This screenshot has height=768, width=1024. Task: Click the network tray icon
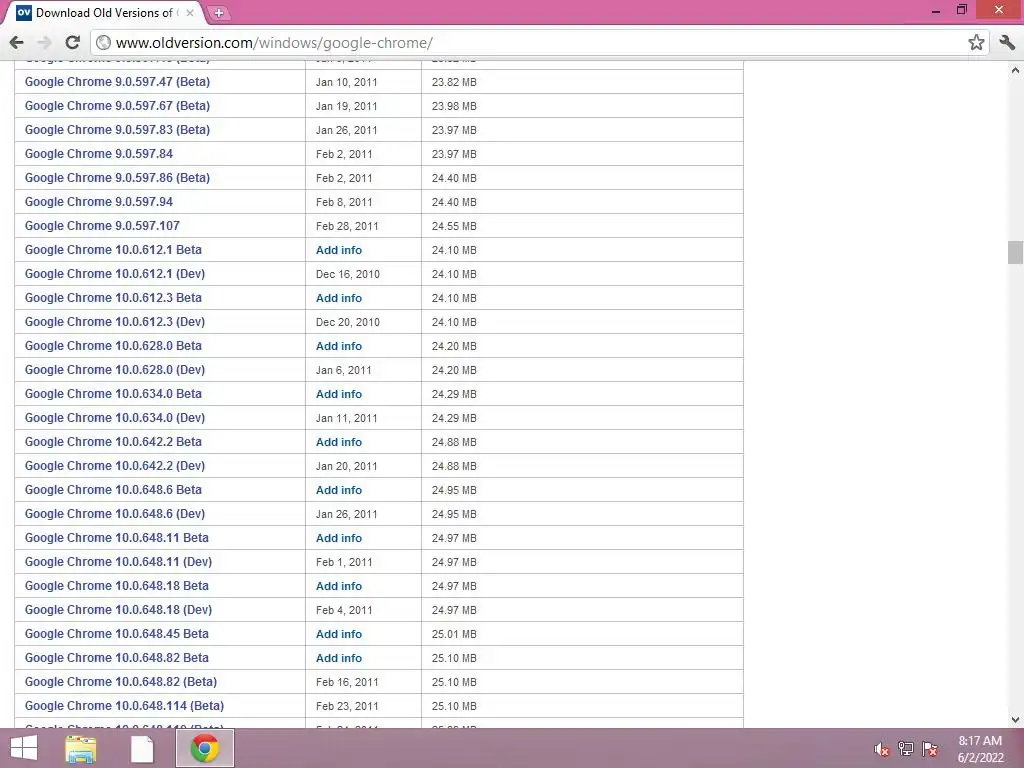tap(906, 749)
